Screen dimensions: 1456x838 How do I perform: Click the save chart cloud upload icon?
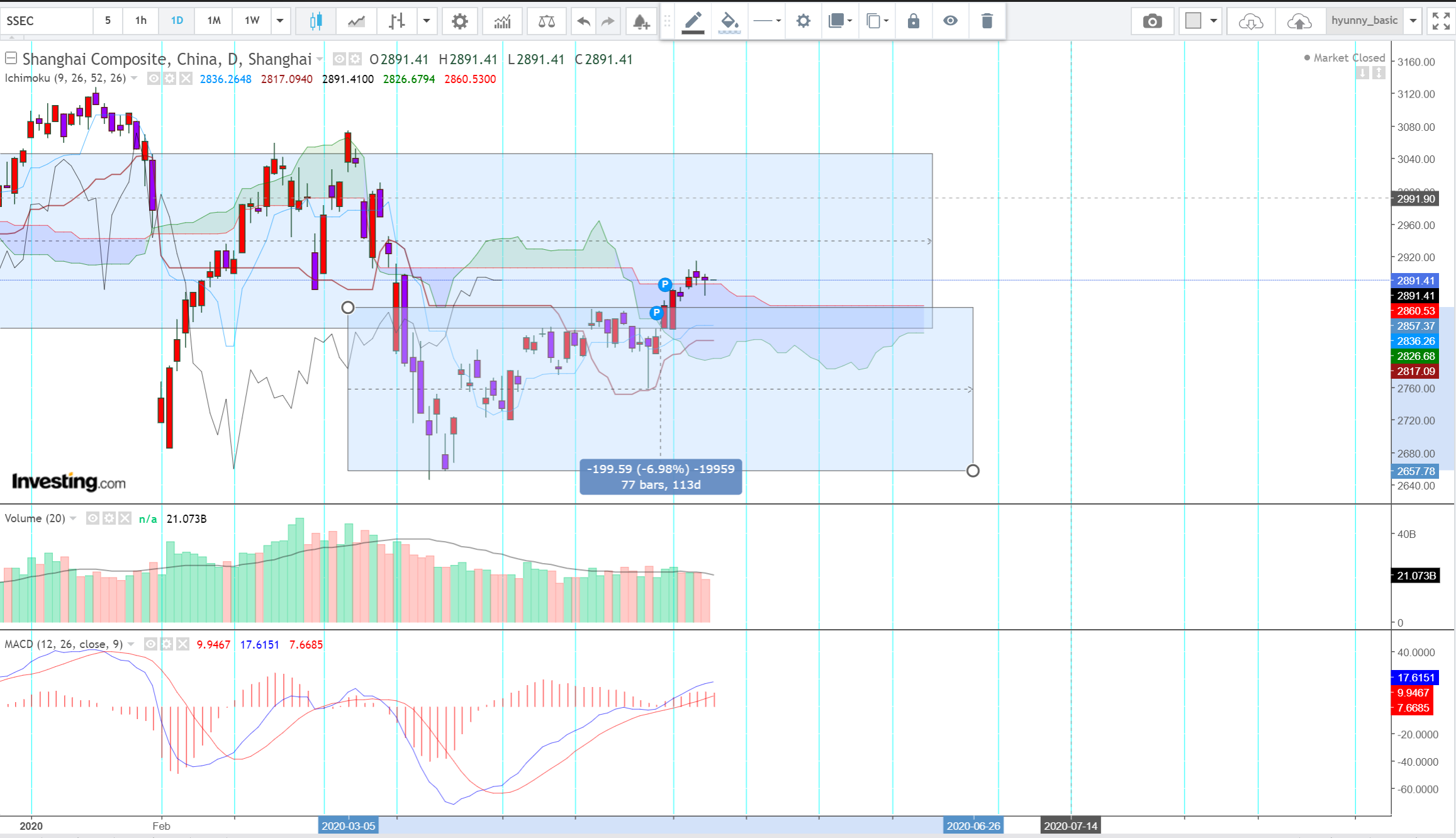click(1299, 21)
